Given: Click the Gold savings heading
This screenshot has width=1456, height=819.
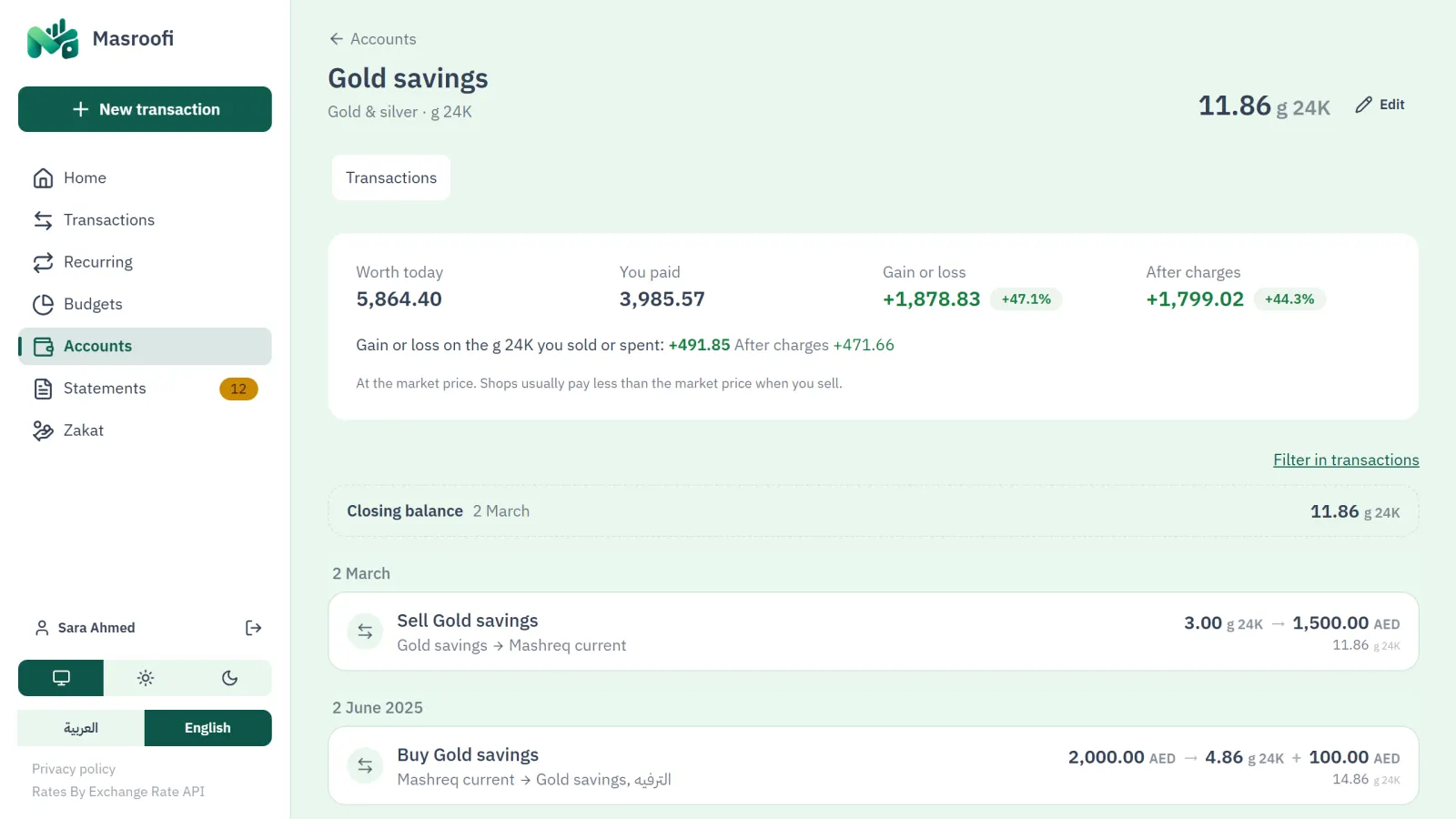Looking at the screenshot, I should [408, 78].
